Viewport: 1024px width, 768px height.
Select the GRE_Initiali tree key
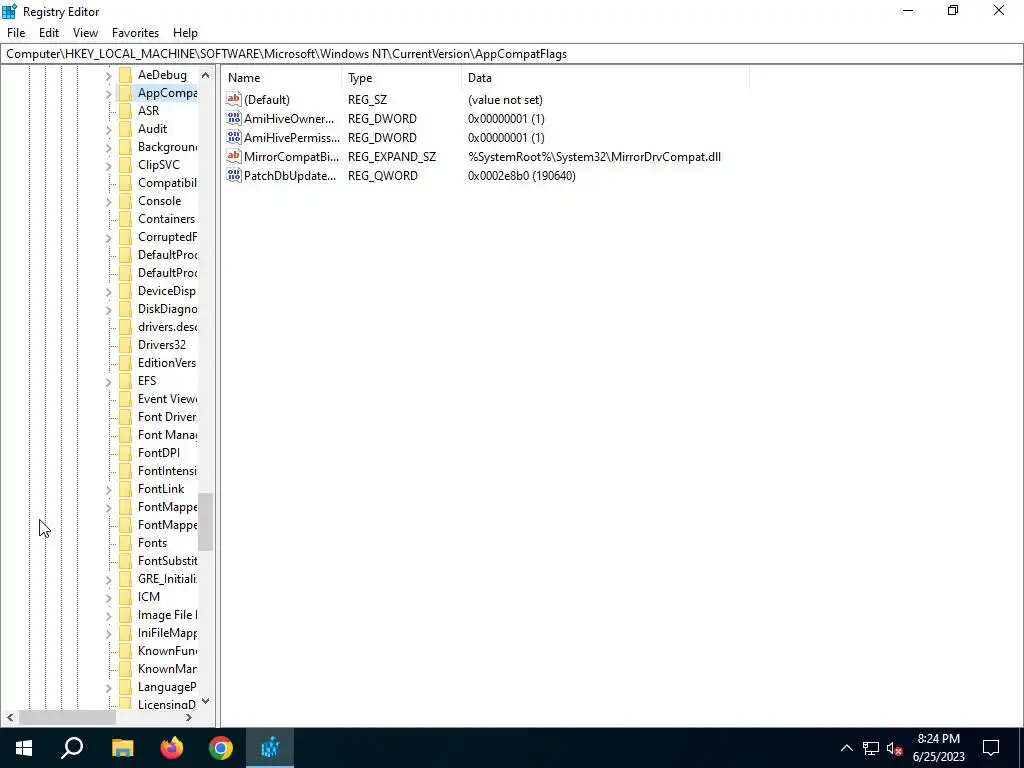pyautogui.click(x=167, y=579)
